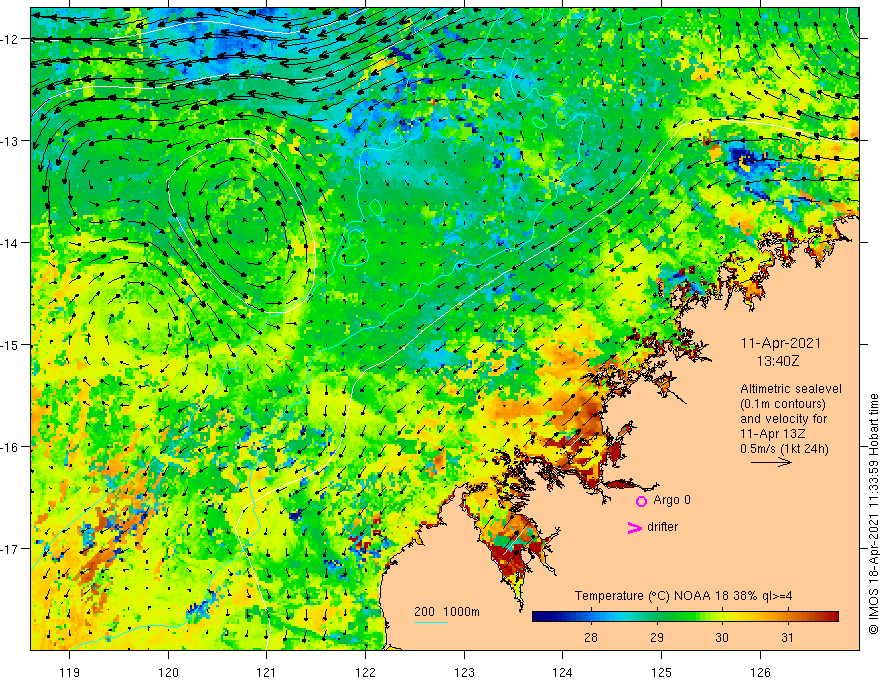Click colorbar tick label 30
This screenshot has height=680, width=880.
coord(722,637)
